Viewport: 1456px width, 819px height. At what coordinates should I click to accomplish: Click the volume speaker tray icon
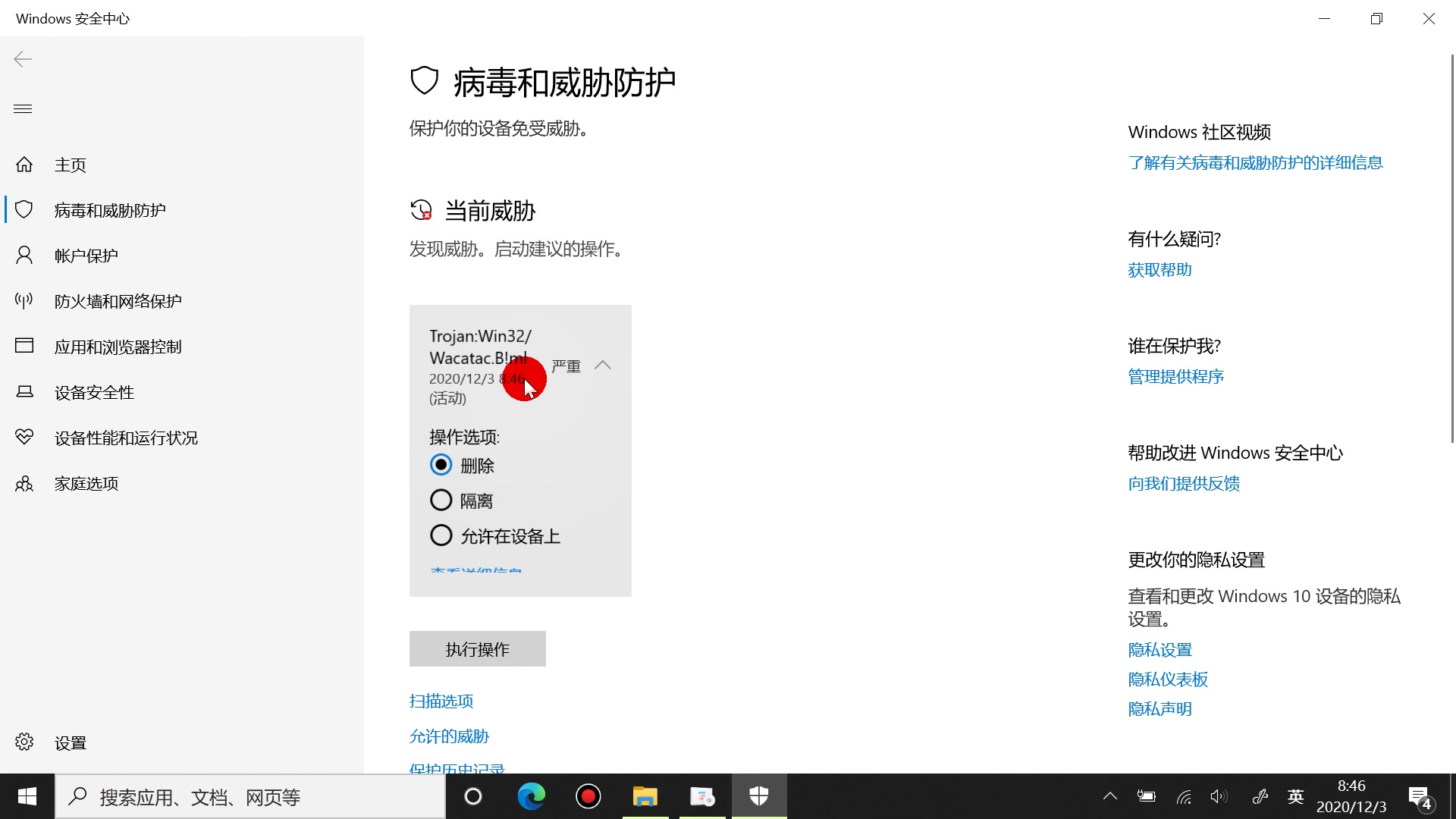[x=1219, y=796]
